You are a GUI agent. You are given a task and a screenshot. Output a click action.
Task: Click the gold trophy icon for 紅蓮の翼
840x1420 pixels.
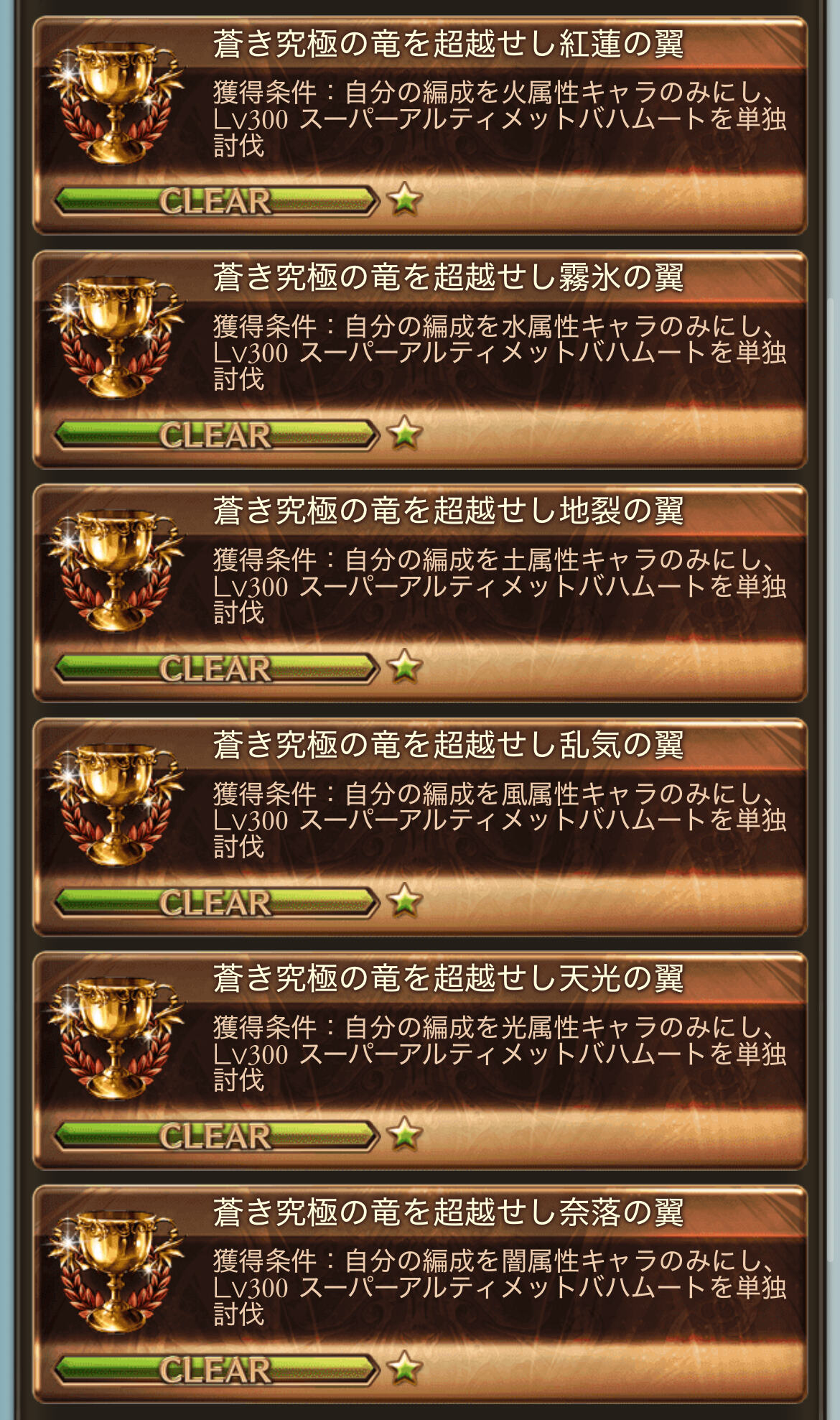click(x=116, y=103)
